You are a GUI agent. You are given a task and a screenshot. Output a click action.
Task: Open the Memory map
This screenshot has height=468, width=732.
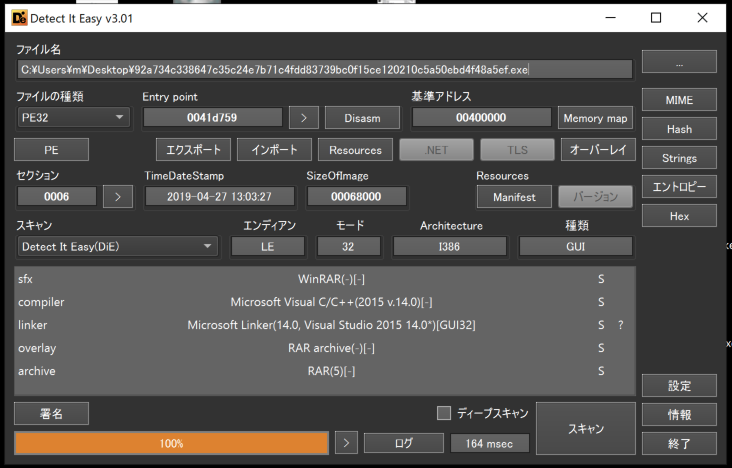click(x=595, y=118)
